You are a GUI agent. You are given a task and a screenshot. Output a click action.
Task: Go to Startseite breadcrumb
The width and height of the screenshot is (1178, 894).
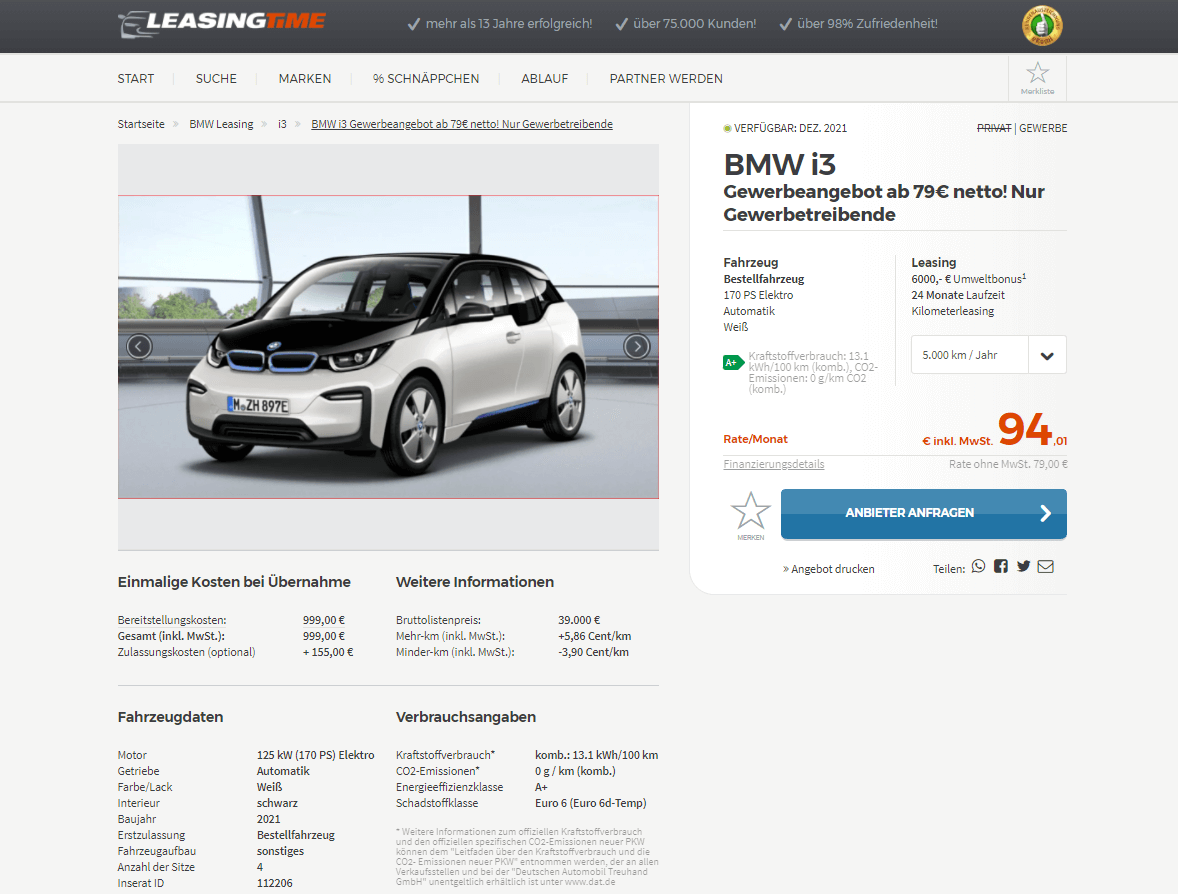coord(141,124)
